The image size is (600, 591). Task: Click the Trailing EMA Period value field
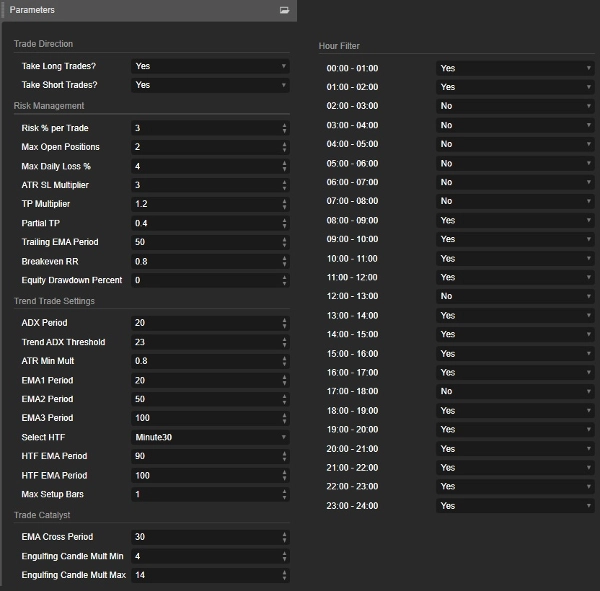210,242
